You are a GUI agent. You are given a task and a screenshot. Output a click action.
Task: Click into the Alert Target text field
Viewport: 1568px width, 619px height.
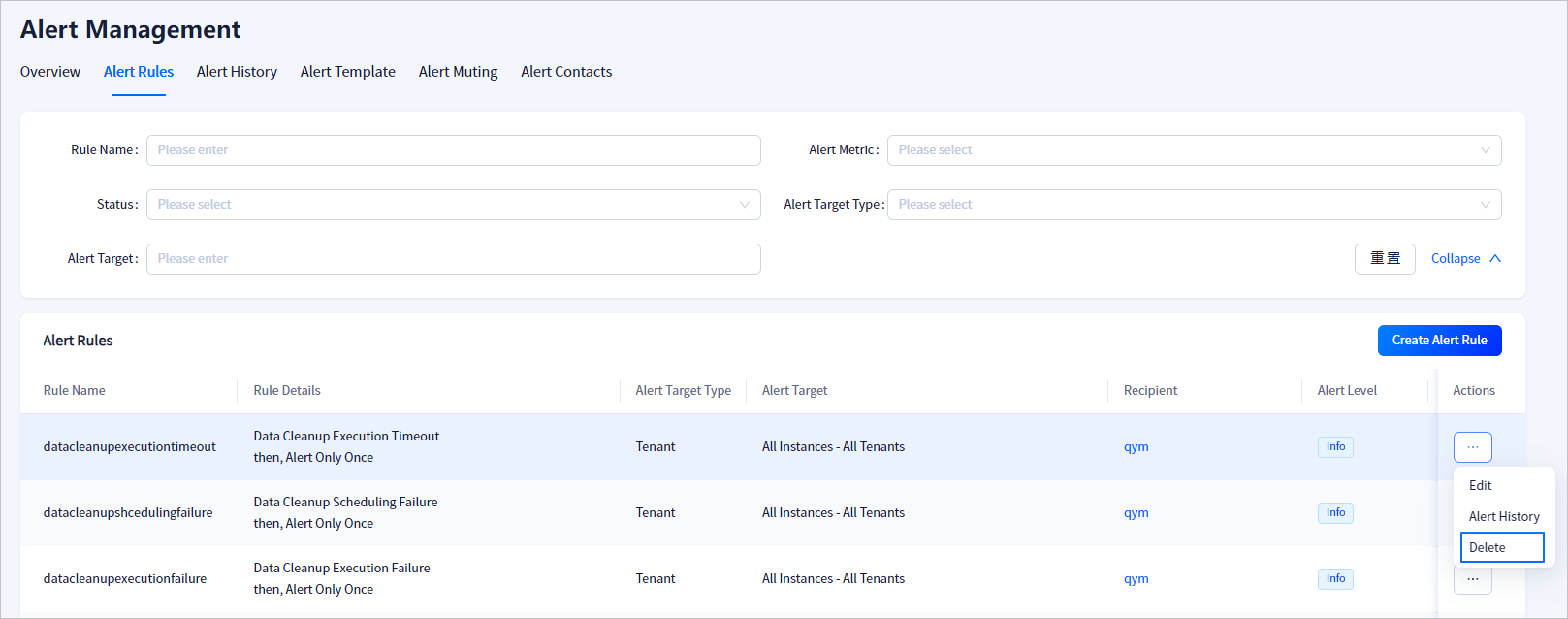click(453, 259)
